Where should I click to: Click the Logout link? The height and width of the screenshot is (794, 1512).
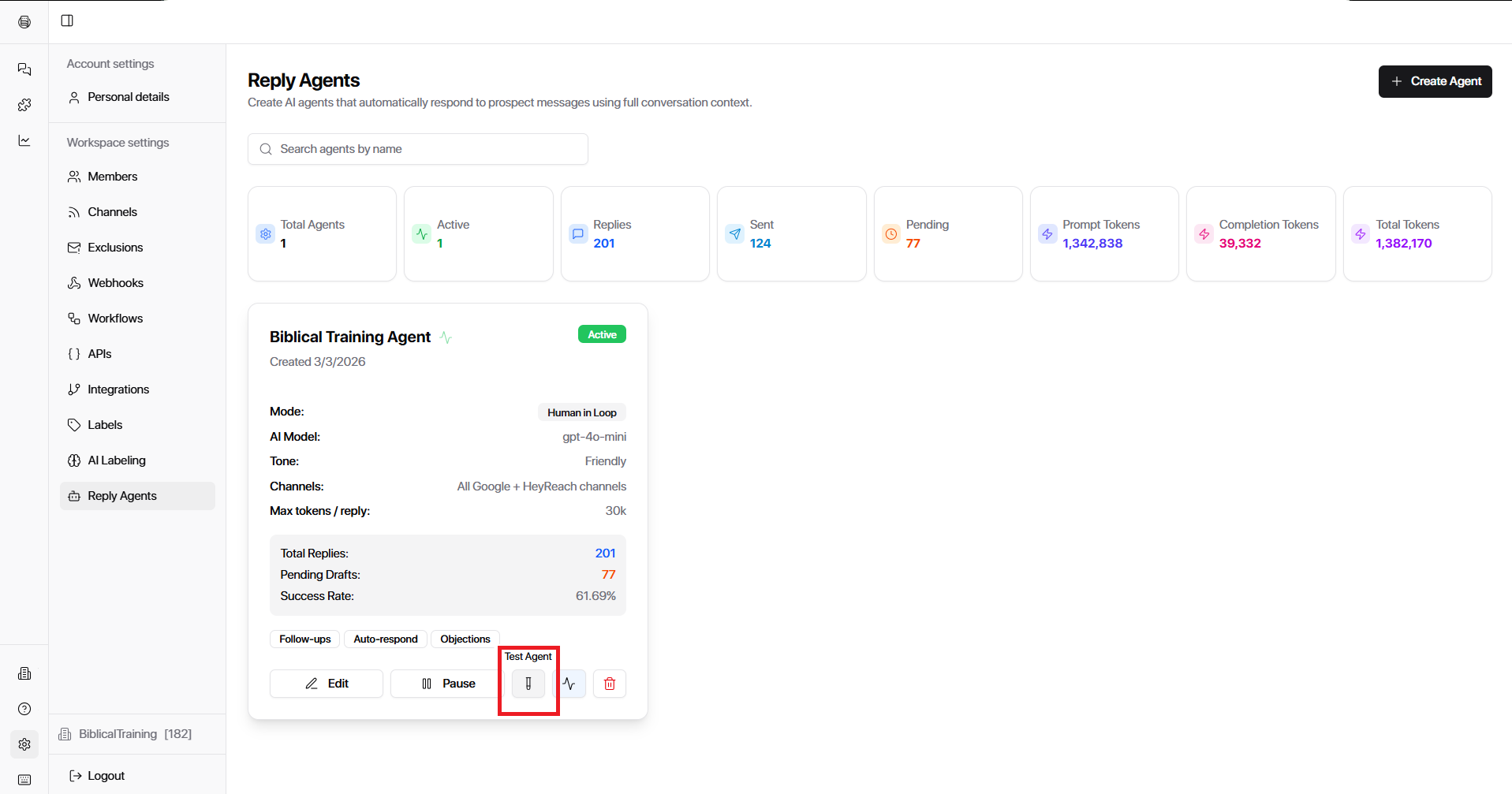click(x=106, y=776)
